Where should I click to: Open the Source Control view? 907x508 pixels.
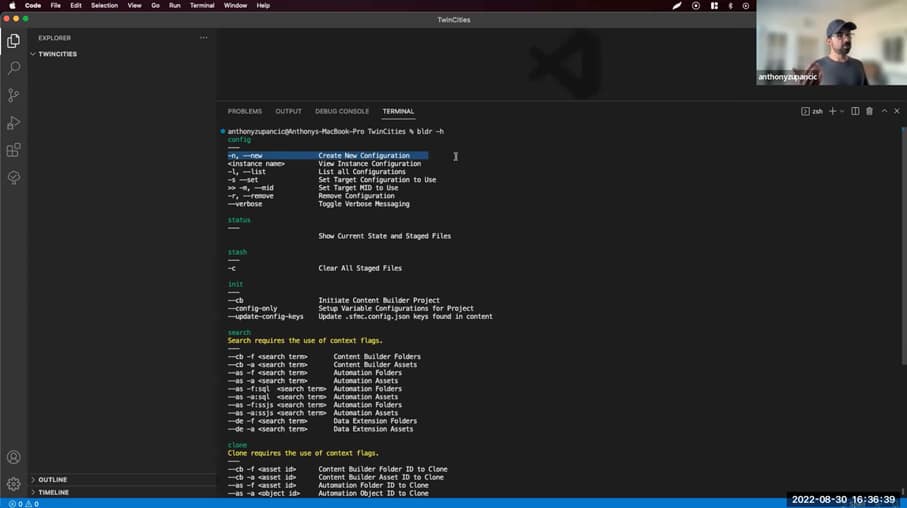click(13, 95)
